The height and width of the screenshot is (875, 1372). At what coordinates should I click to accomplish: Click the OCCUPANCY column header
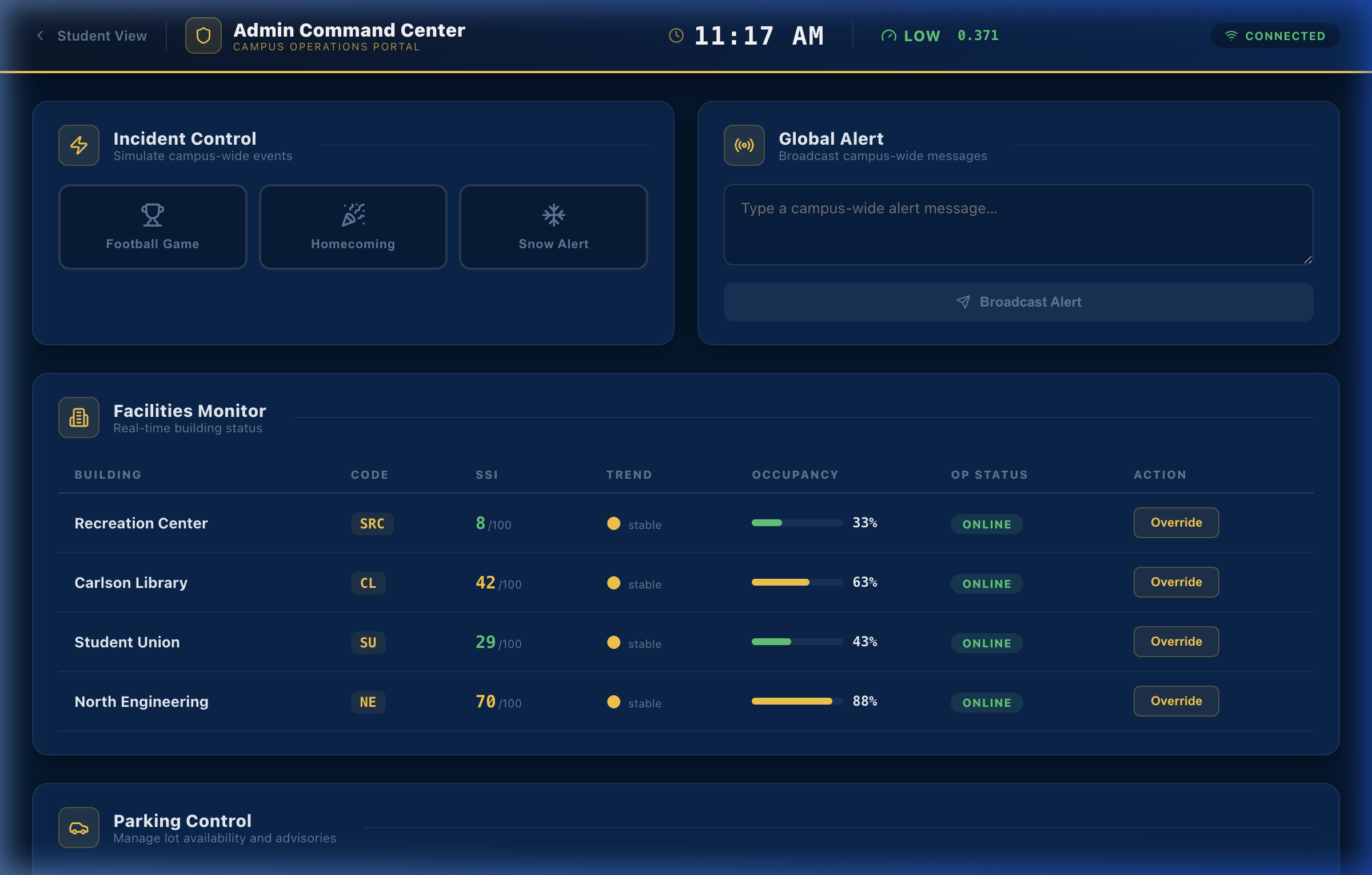point(795,475)
